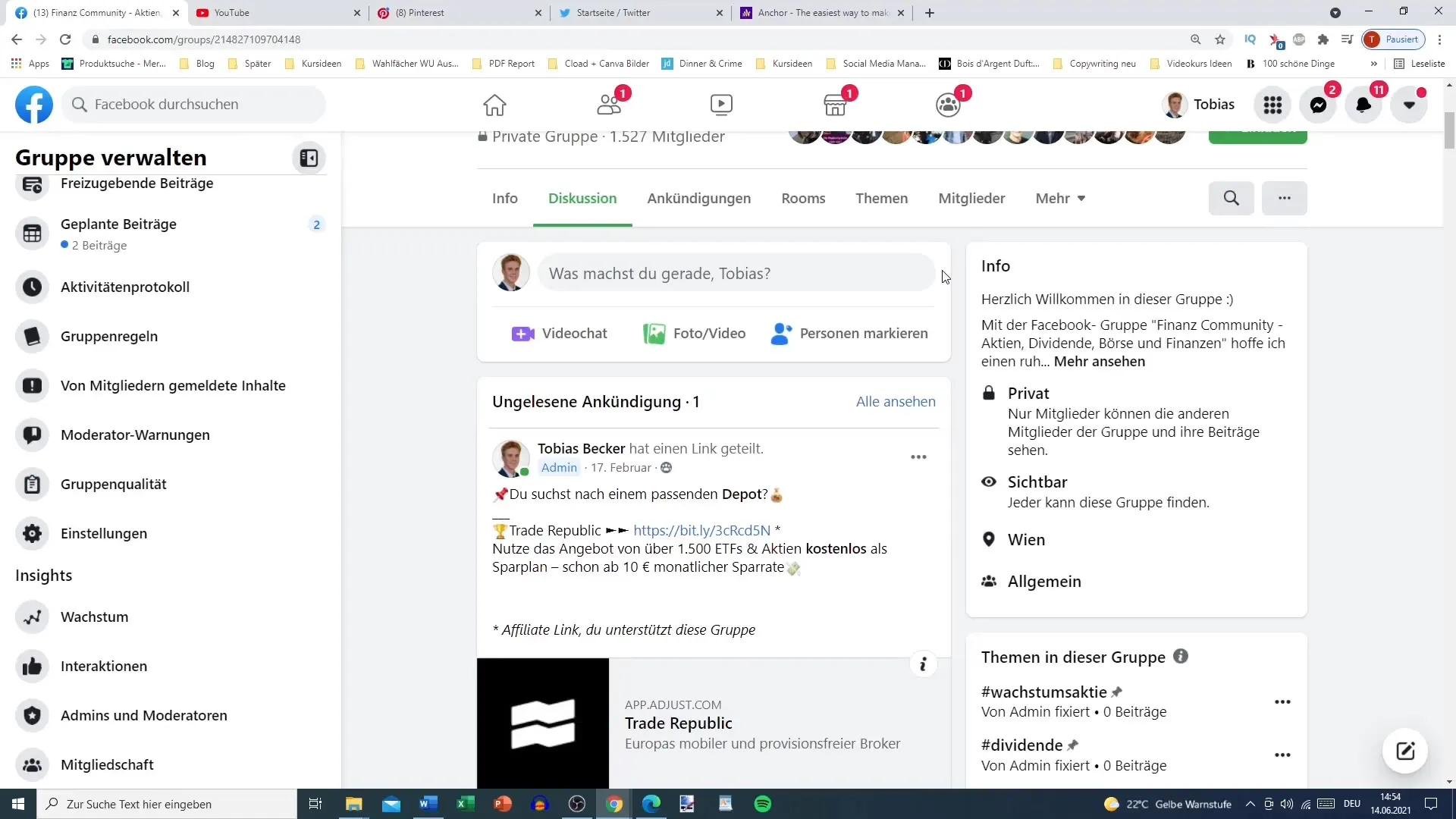Image resolution: width=1456 pixels, height=819 pixels.
Task: Click the Gruppenregeln icon
Action: pyautogui.click(x=33, y=337)
